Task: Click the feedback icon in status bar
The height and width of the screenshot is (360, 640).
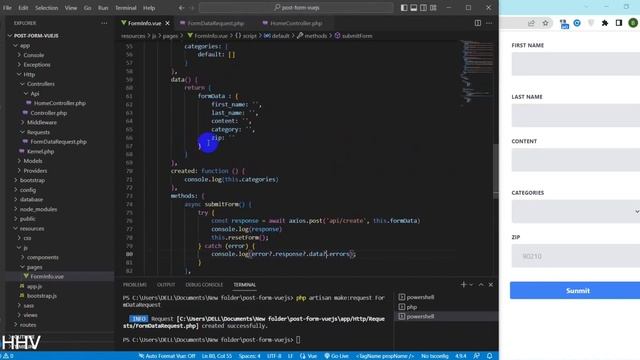Action: click(476, 356)
